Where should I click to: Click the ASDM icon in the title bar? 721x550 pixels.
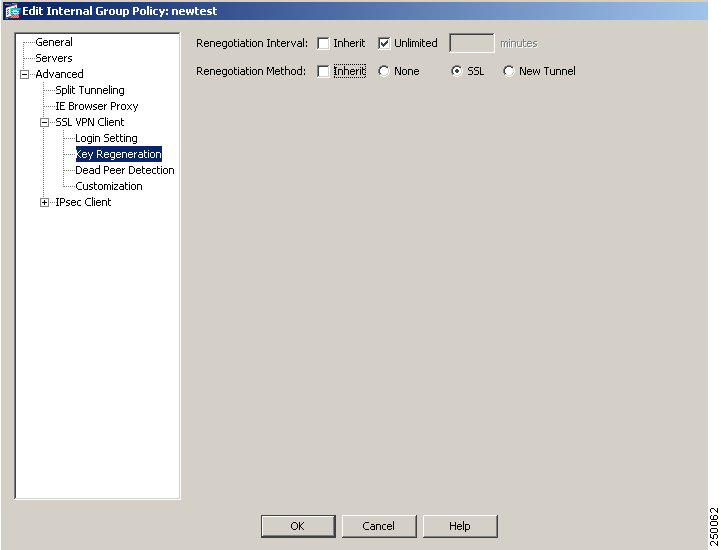(12, 11)
